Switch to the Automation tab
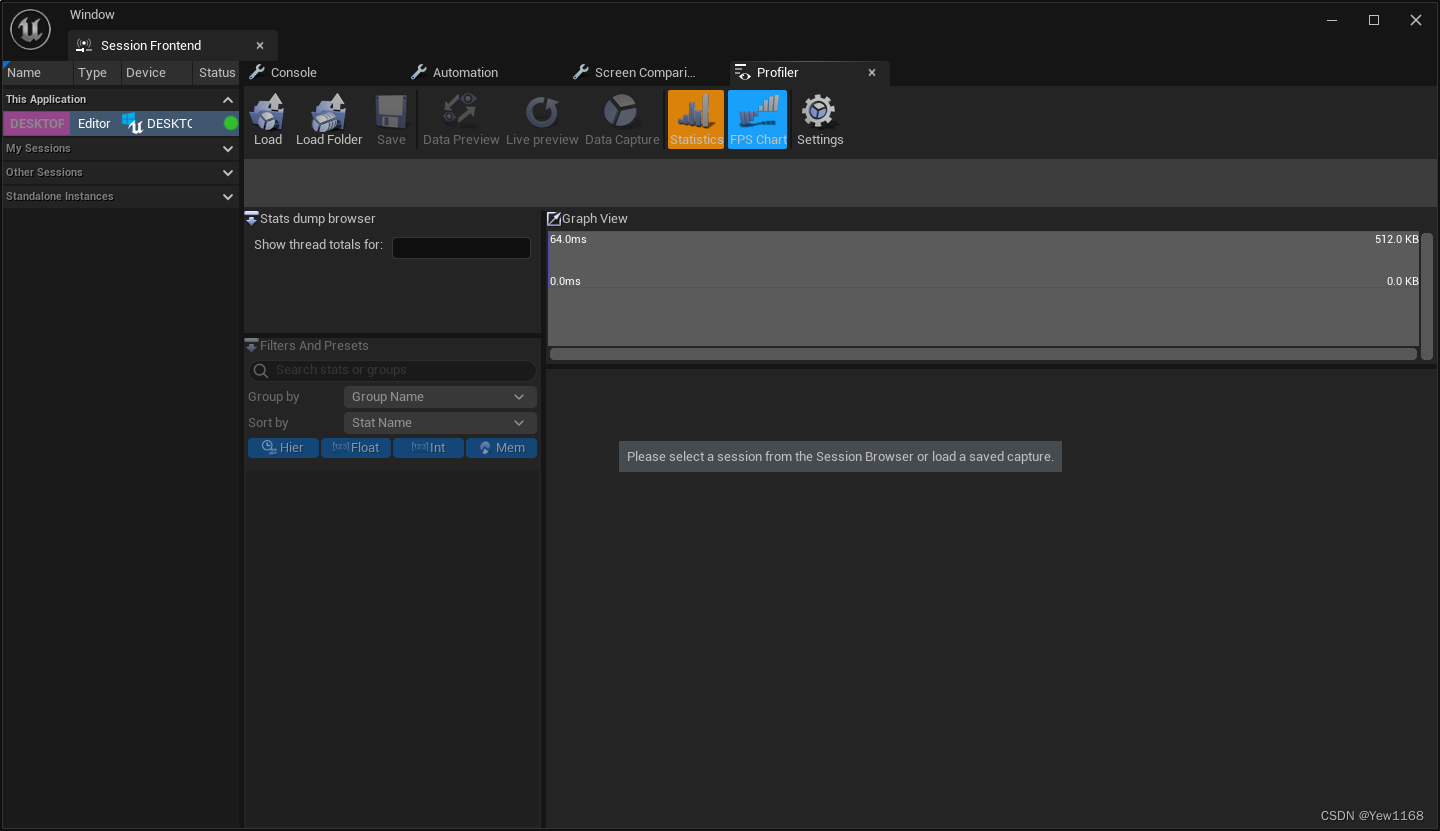Image resolution: width=1440 pixels, height=831 pixels. pyautogui.click(x=465, y=72)
